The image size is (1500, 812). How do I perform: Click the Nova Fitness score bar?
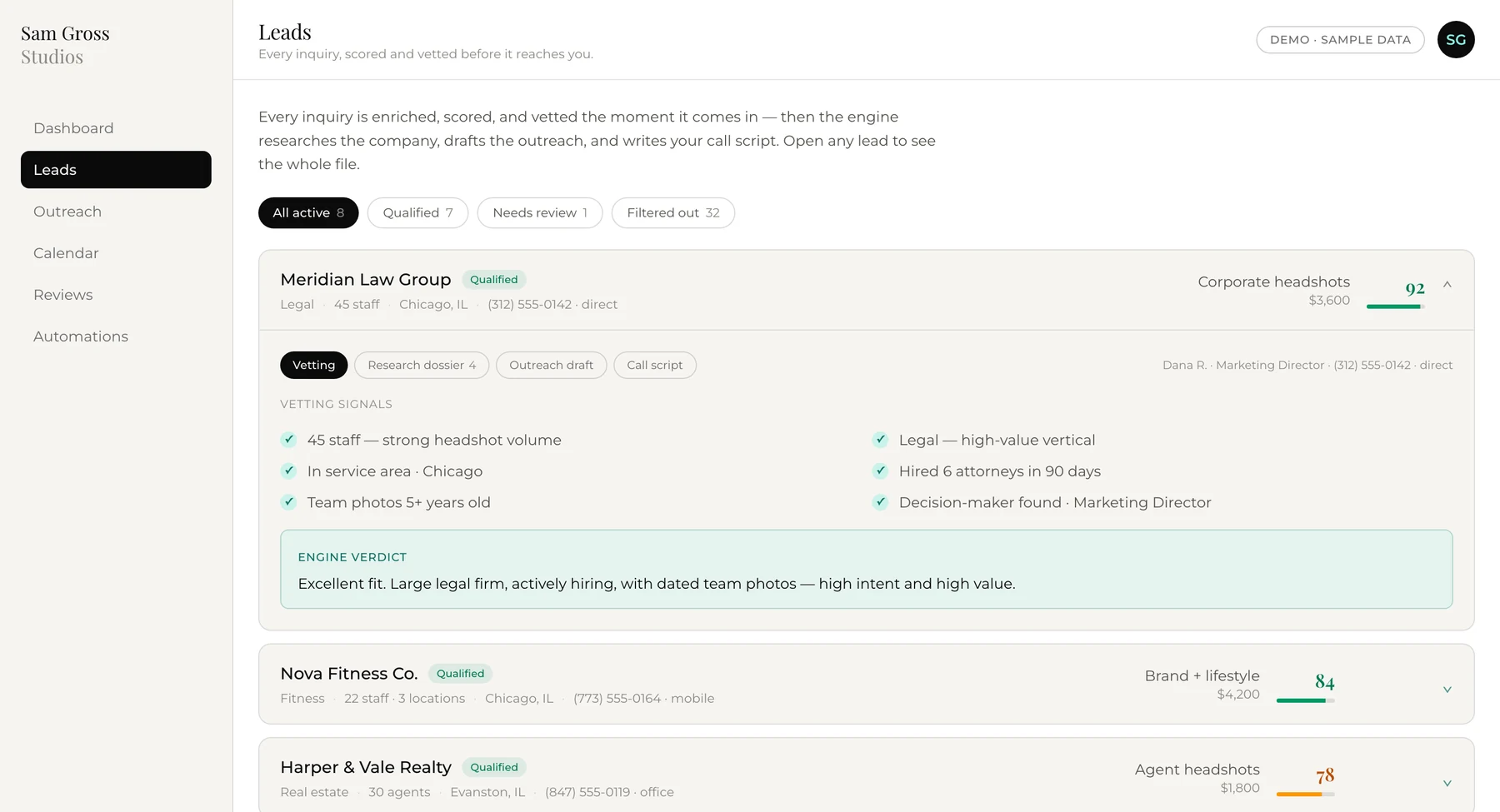pyautogui.click(x=1306, y=701)
